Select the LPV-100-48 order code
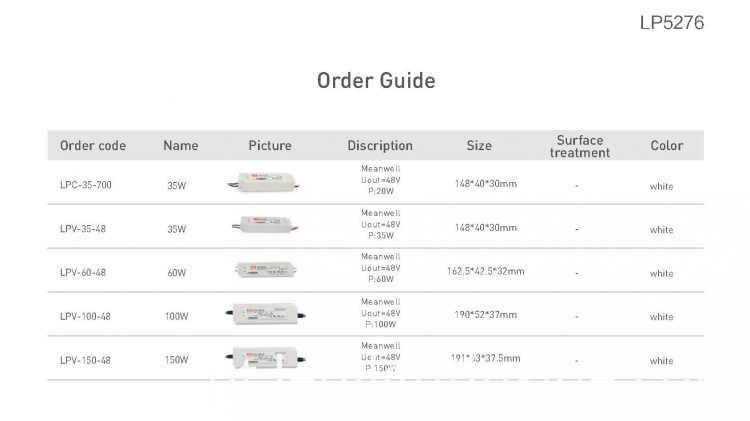The height and width of the screenshot is (421, 750). (x=85, y=316)
